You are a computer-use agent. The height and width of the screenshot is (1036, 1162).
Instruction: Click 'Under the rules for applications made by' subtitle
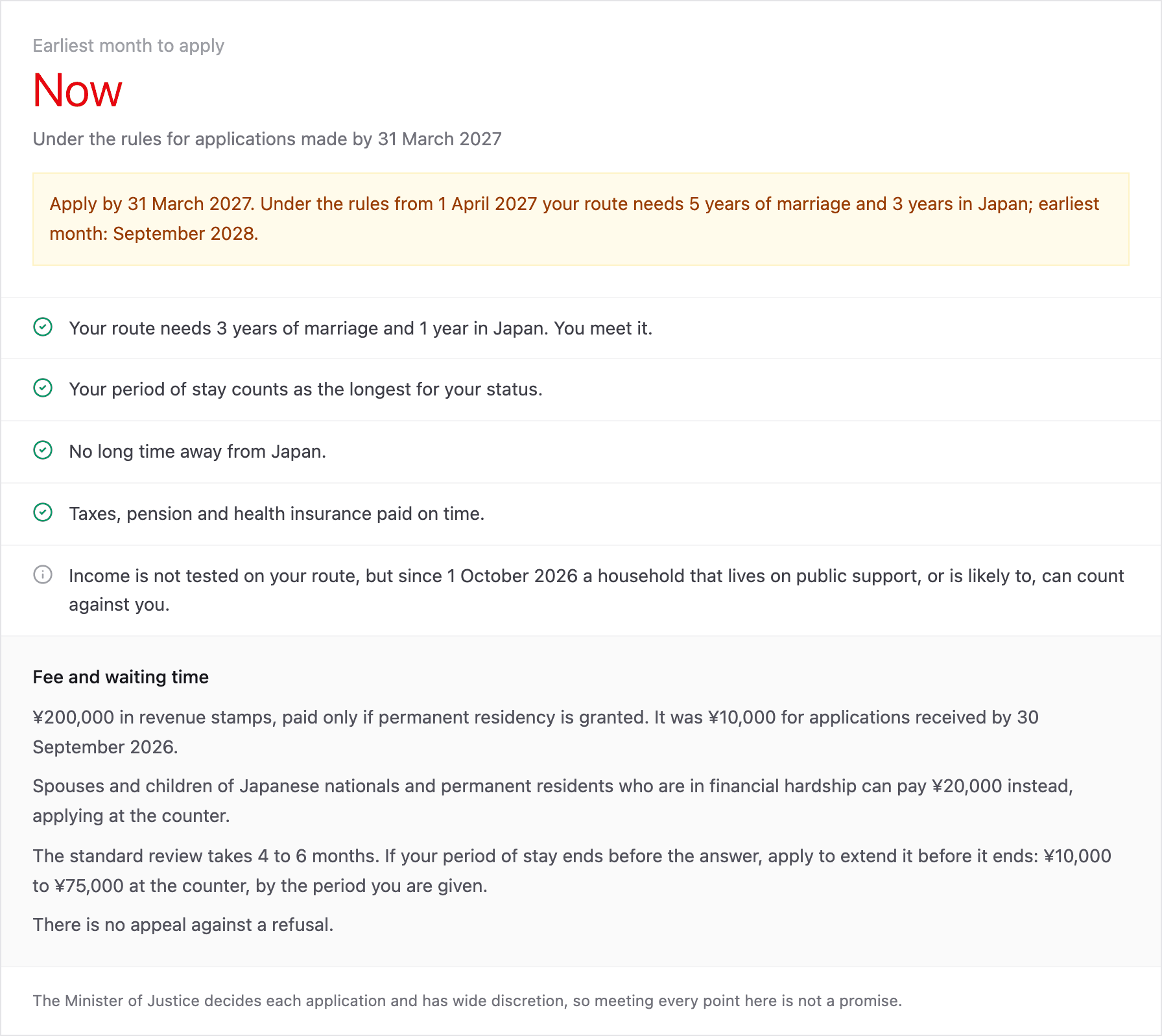click(267, 139)
